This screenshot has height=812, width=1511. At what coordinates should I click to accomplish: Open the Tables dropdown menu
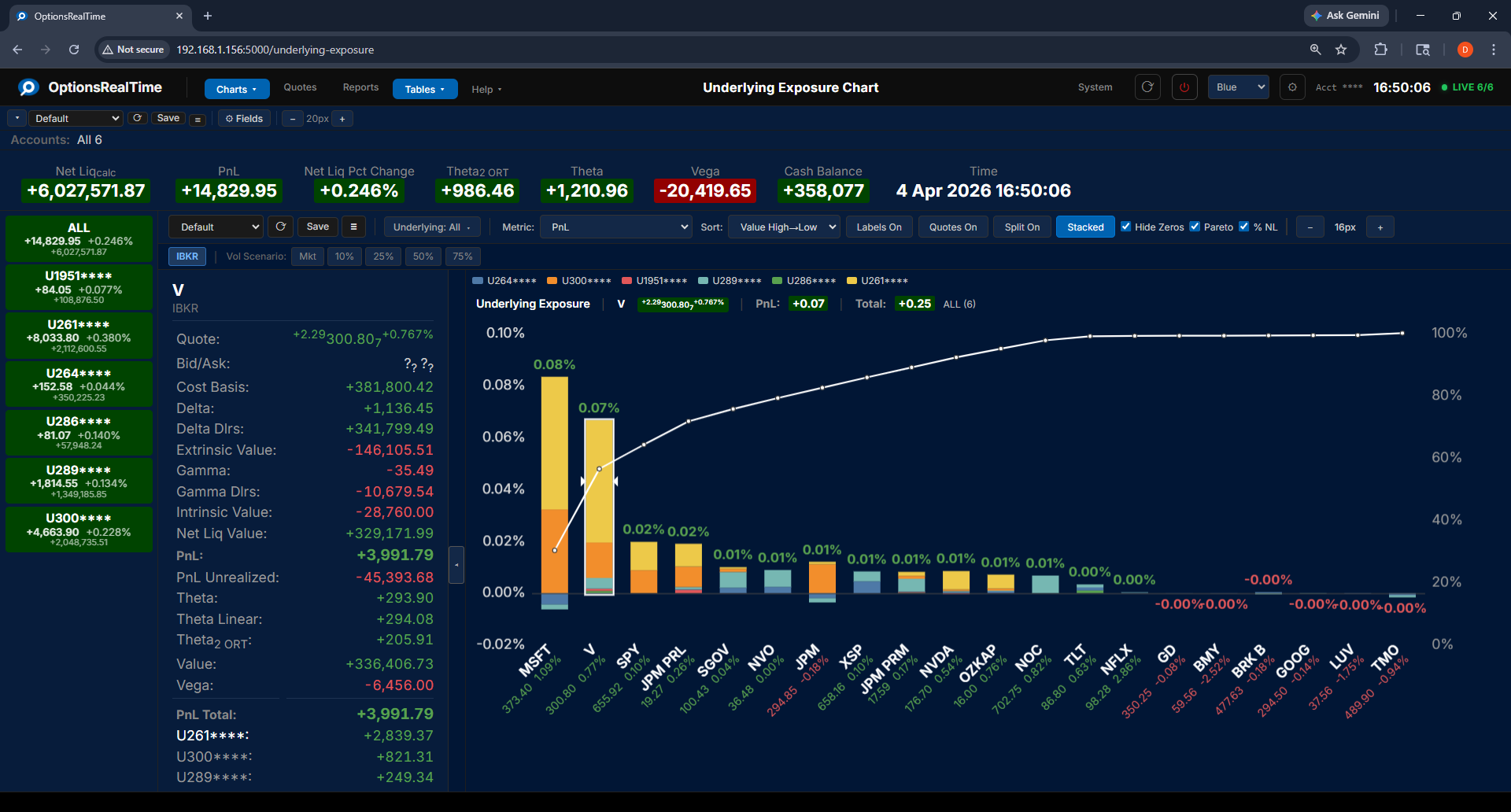tap(425, 89)
